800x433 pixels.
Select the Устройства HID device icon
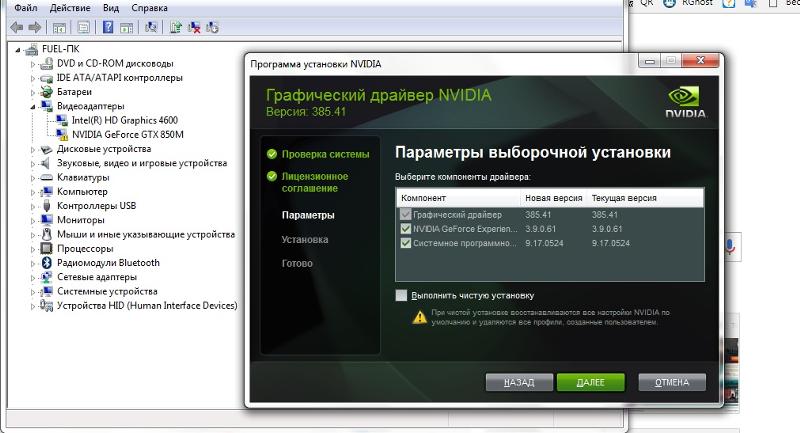click(x=46, y=305)
